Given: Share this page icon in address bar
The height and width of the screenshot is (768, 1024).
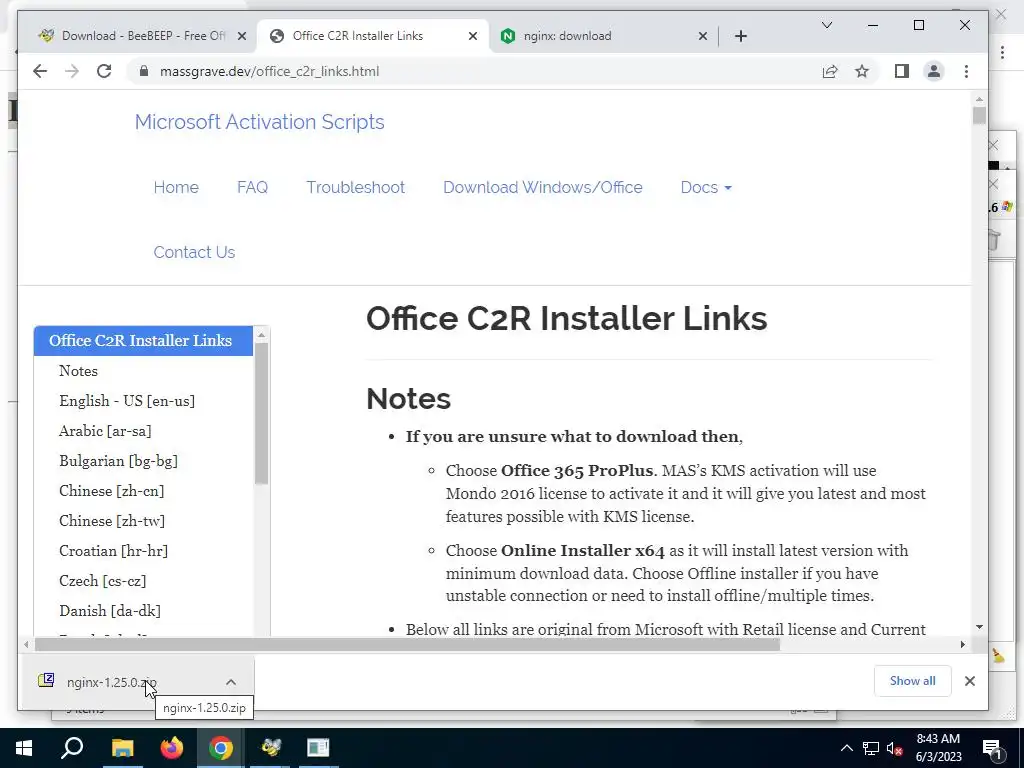Looking at the screenshot, I should coord(830,71).
